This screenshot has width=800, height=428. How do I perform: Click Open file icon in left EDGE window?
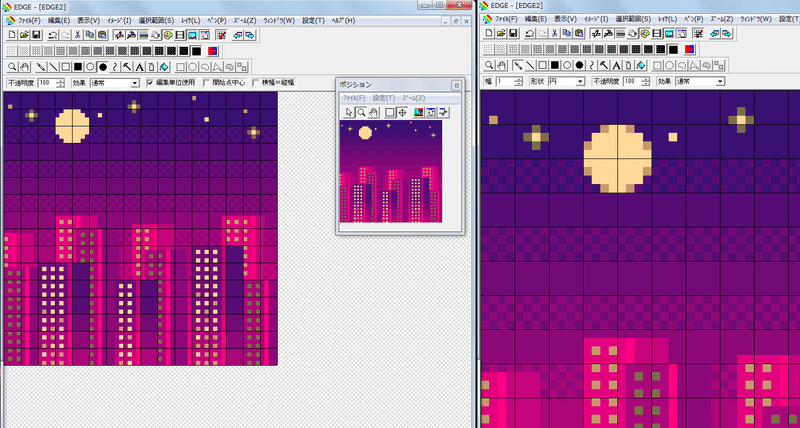coord(24,34)
